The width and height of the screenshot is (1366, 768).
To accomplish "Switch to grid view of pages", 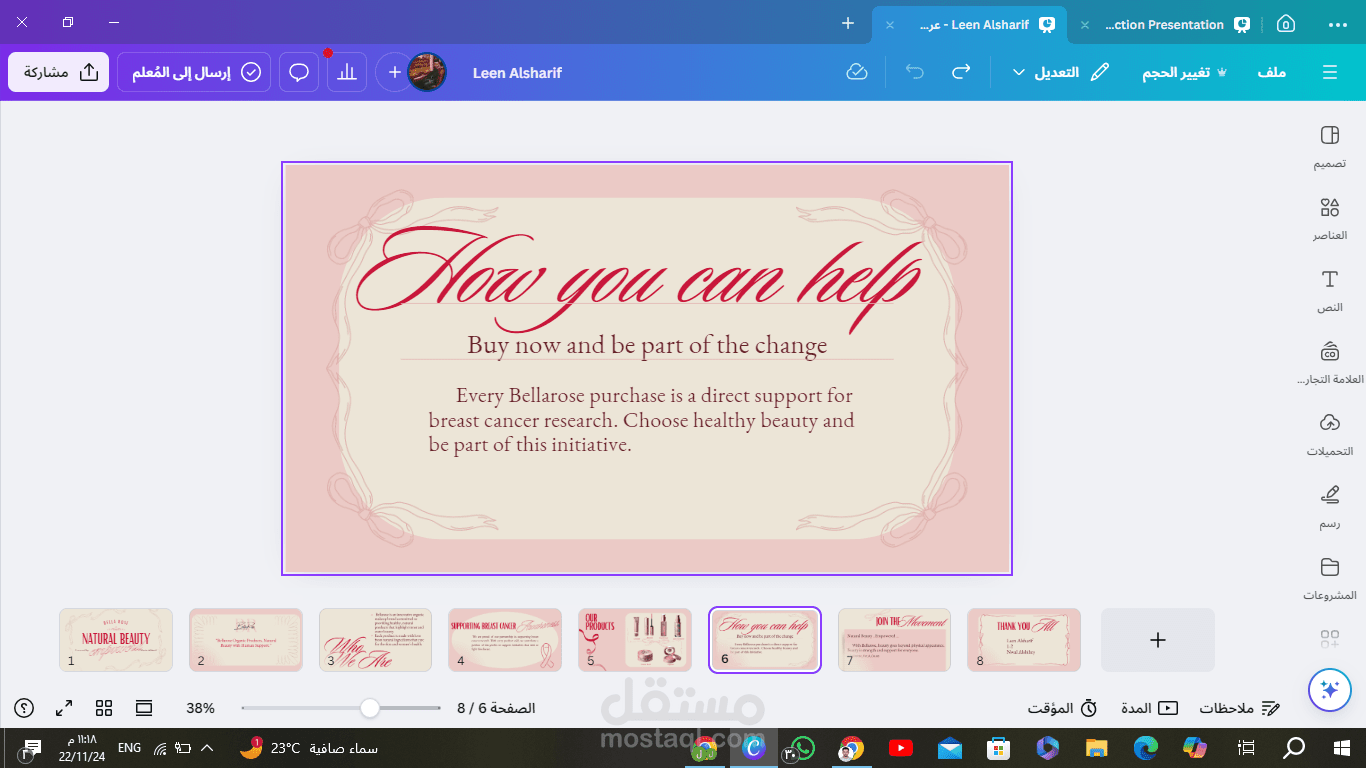I will click(x=104, y=708).
